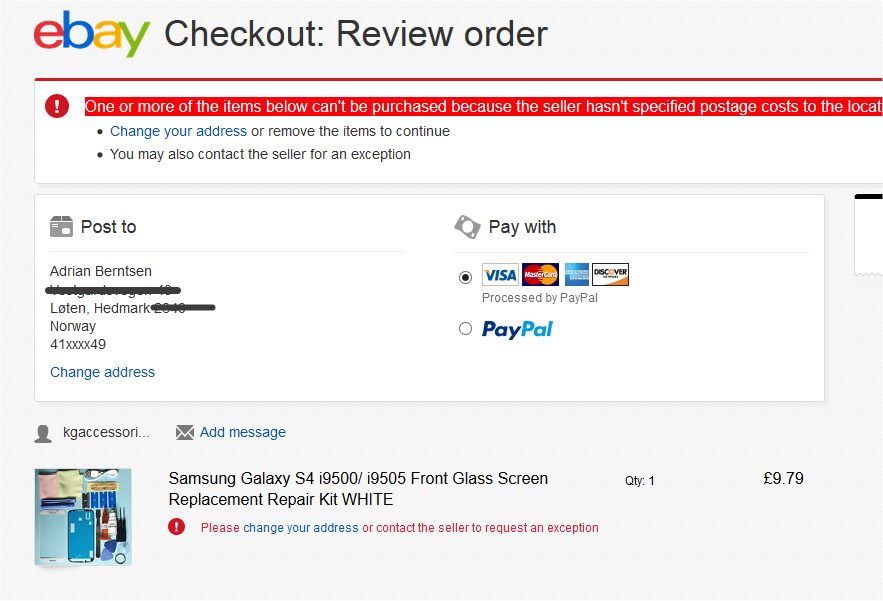Image resolution: width=883 pixels, height=601 pixels.
Task: Open Change your address link in error banner
Action: (178, 131)
